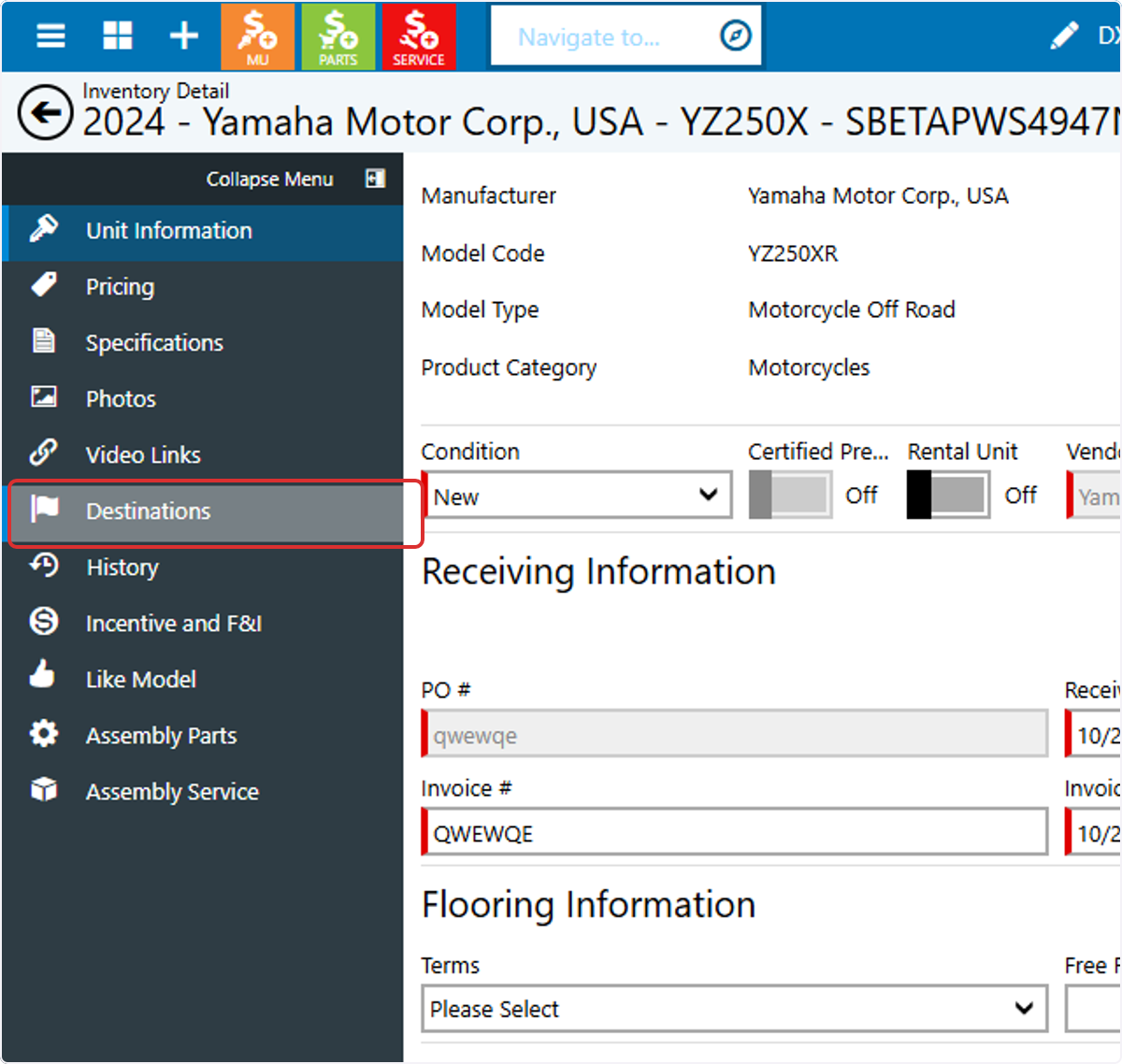Click the History clock icon
Viewport: 1122px width, 1064px height.
pyautogui.click(x=44, y=566)
